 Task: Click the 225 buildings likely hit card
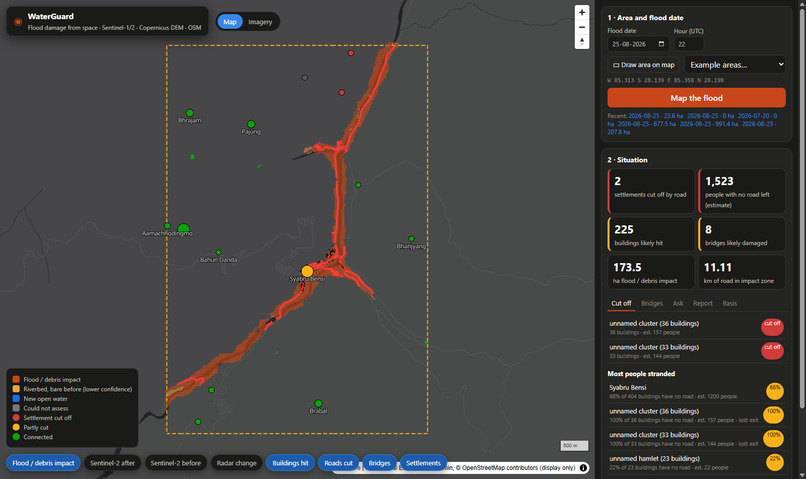[x=651, y=234]
